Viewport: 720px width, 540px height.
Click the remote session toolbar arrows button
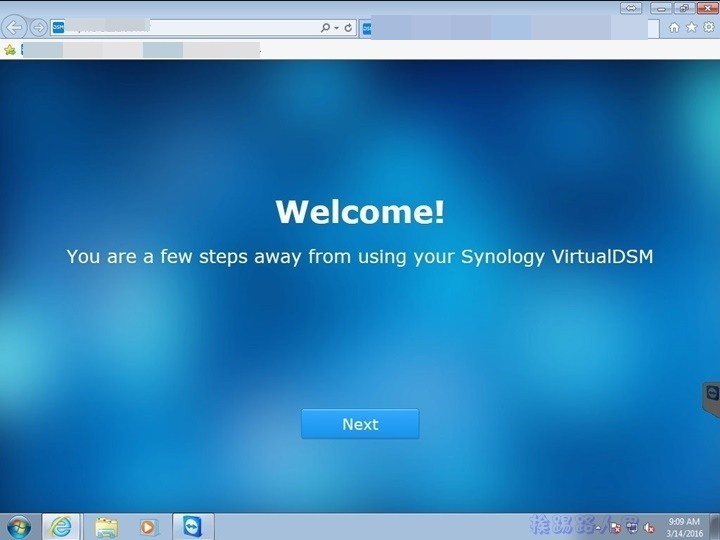[631, 8]
